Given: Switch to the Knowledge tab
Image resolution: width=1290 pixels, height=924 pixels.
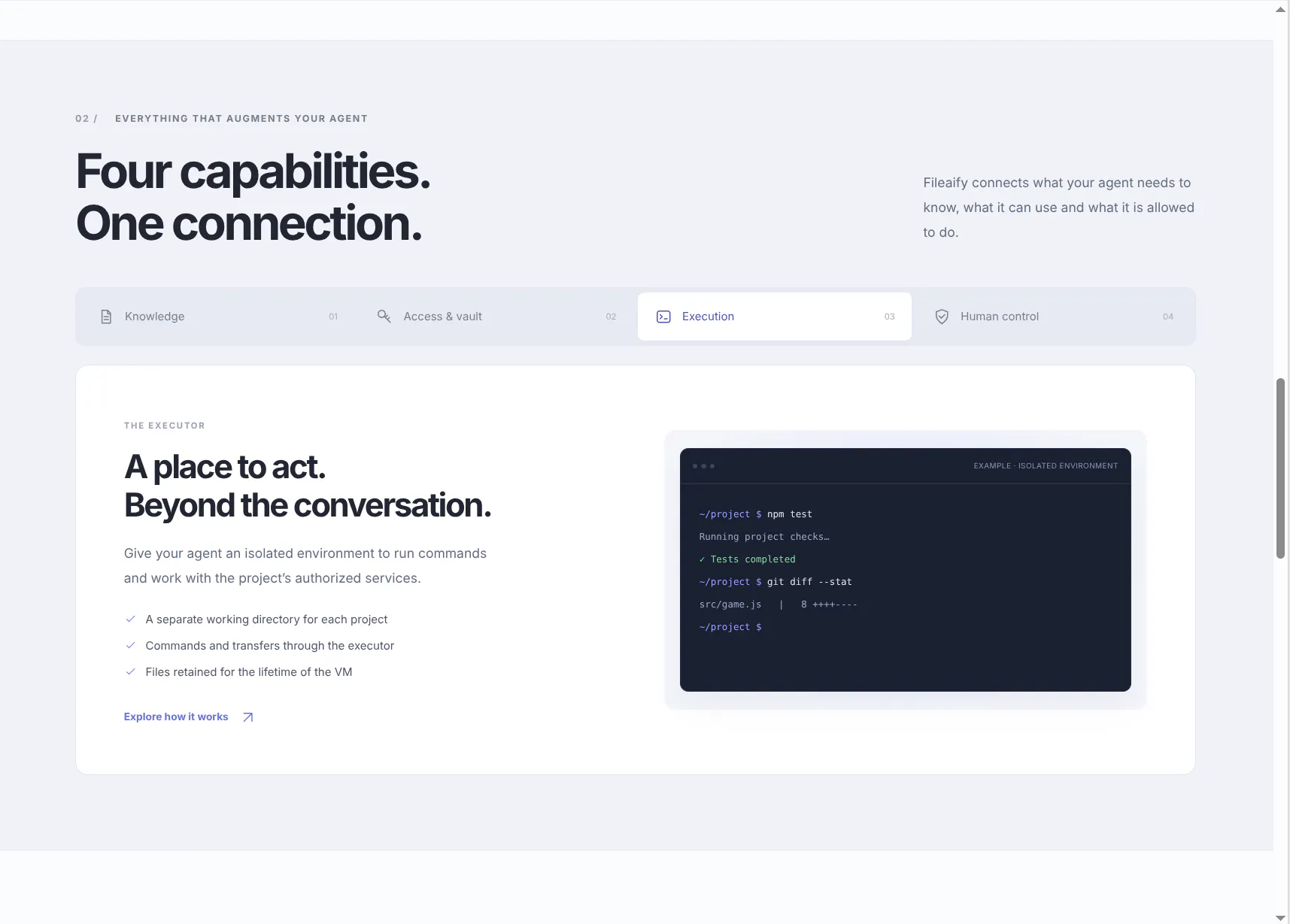Looking at the screenshot, I should (x=219, y=317).
